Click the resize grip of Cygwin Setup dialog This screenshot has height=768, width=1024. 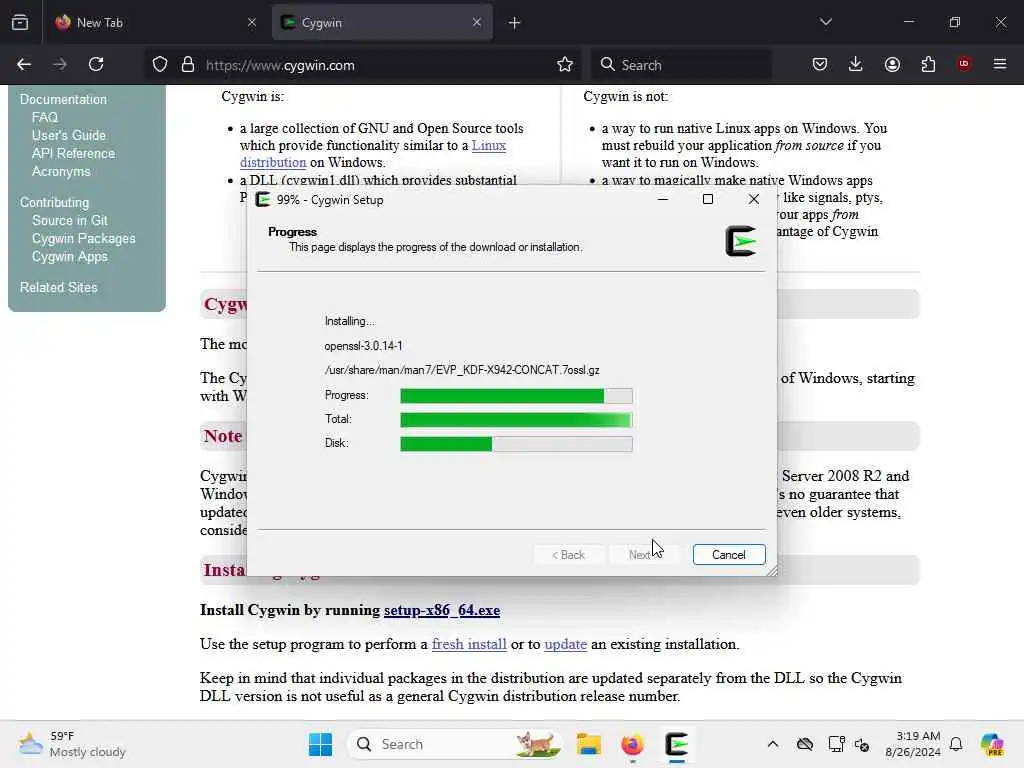point(771,571)
